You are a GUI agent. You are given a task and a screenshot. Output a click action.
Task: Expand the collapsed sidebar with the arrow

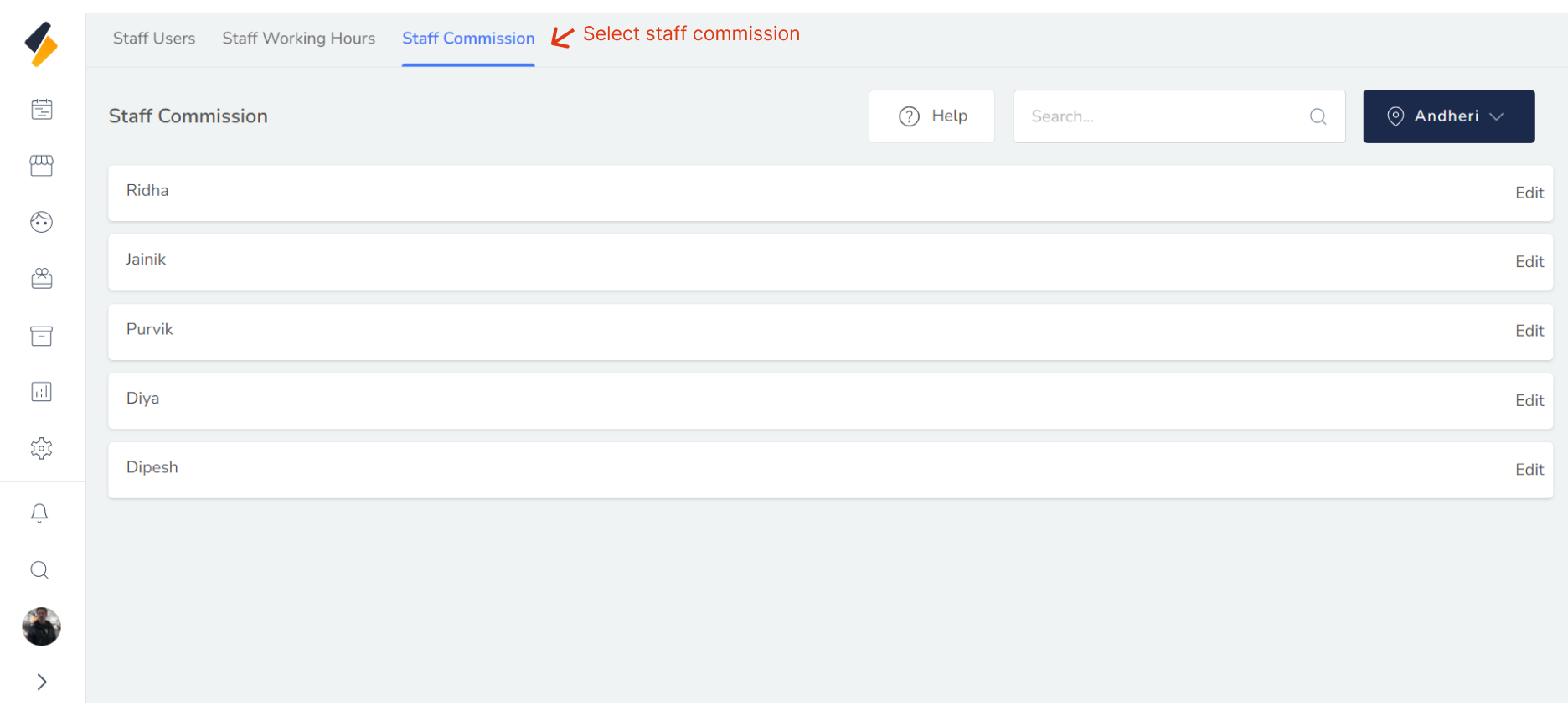(41, 682)
